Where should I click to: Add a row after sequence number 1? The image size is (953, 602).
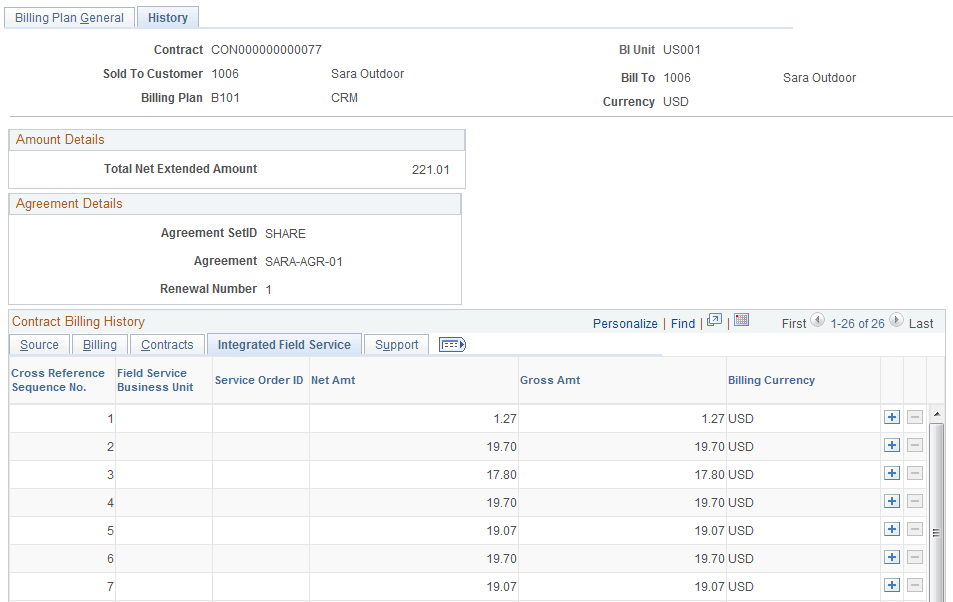click(x=891, y=417)
